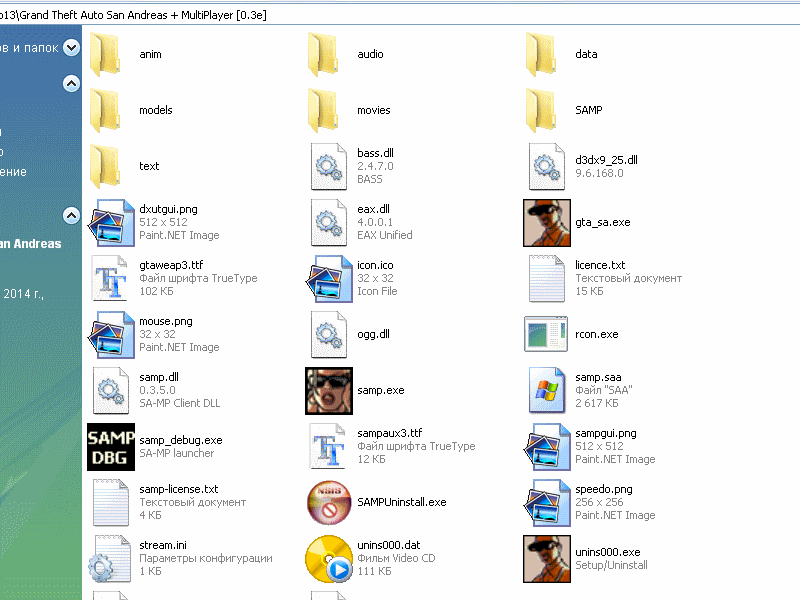
Task: Click the "SAMPUninstall.exe" file name
Action: pyautogui.click(x=402, y=502)
